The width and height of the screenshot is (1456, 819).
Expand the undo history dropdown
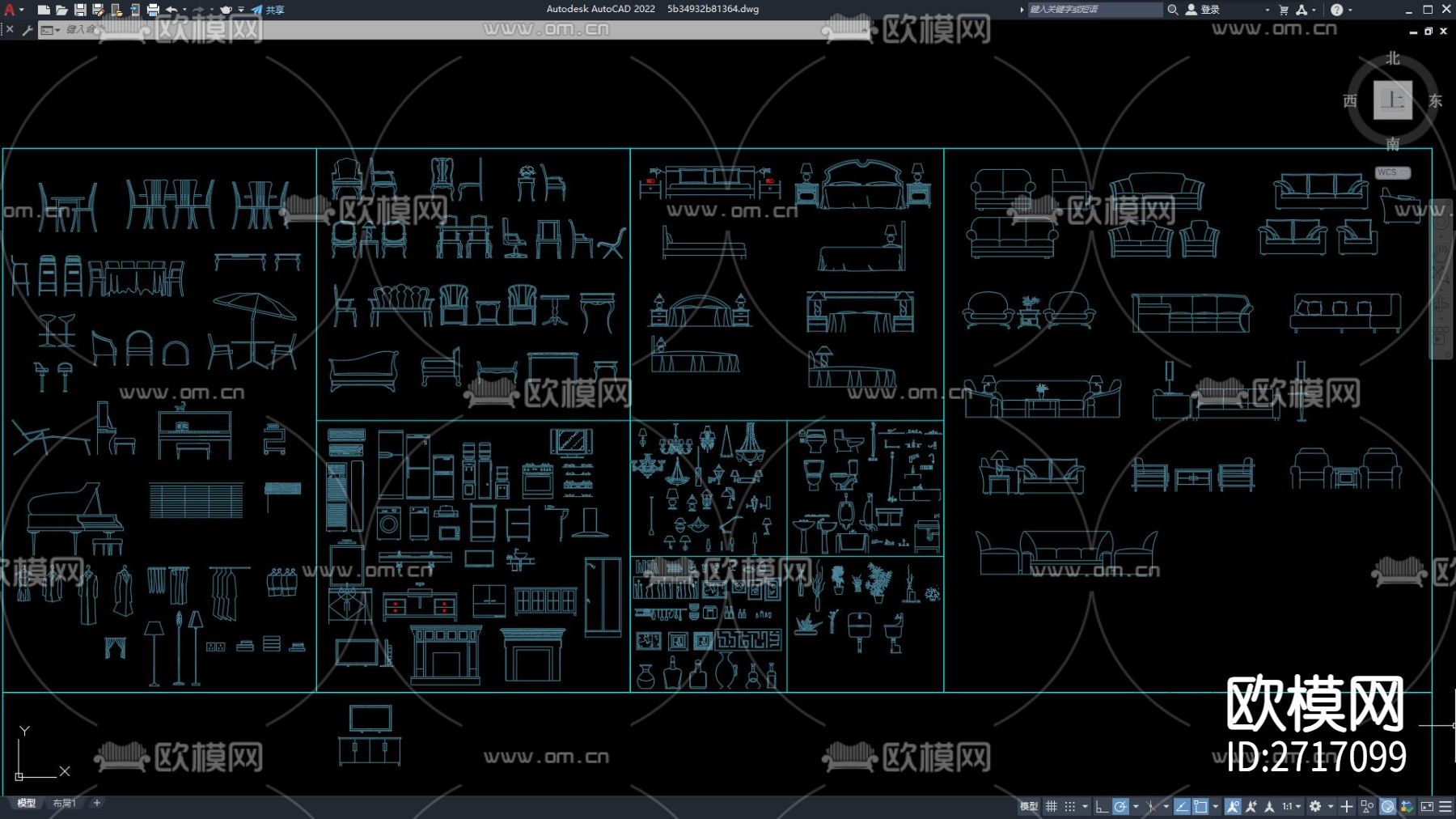tap(184, 10)
